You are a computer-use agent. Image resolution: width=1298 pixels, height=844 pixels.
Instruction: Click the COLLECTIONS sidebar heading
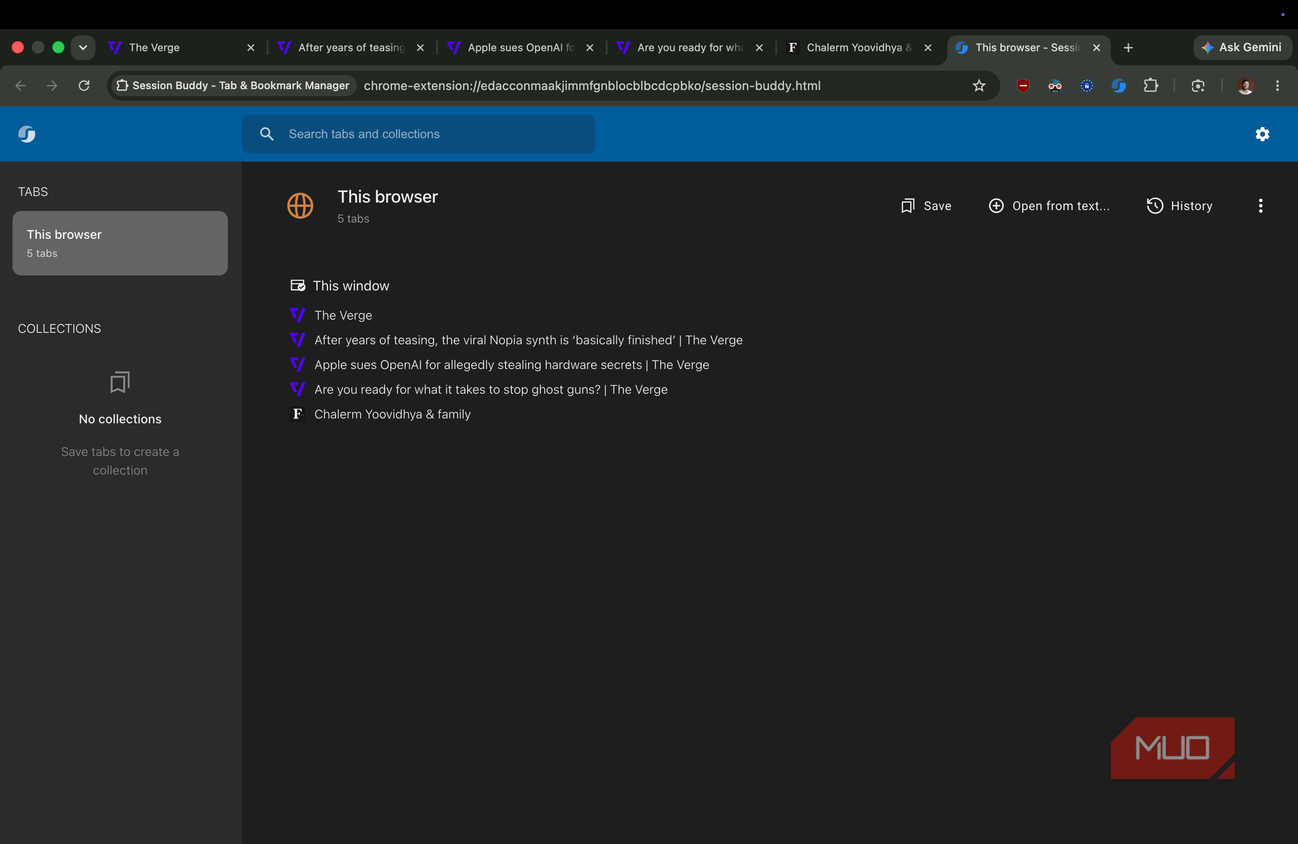59,329
